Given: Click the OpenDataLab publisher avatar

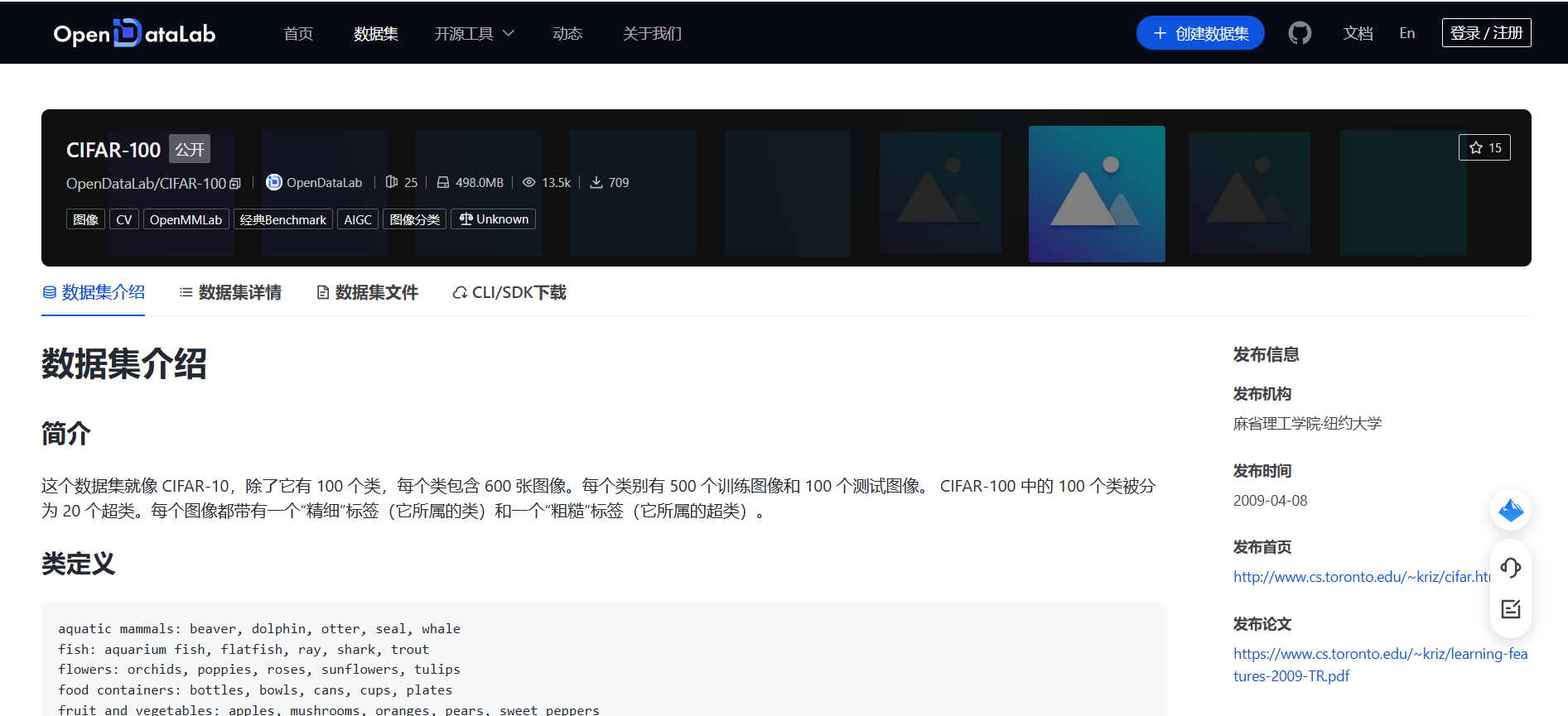Looking at the screenshot, I should 273,182.
